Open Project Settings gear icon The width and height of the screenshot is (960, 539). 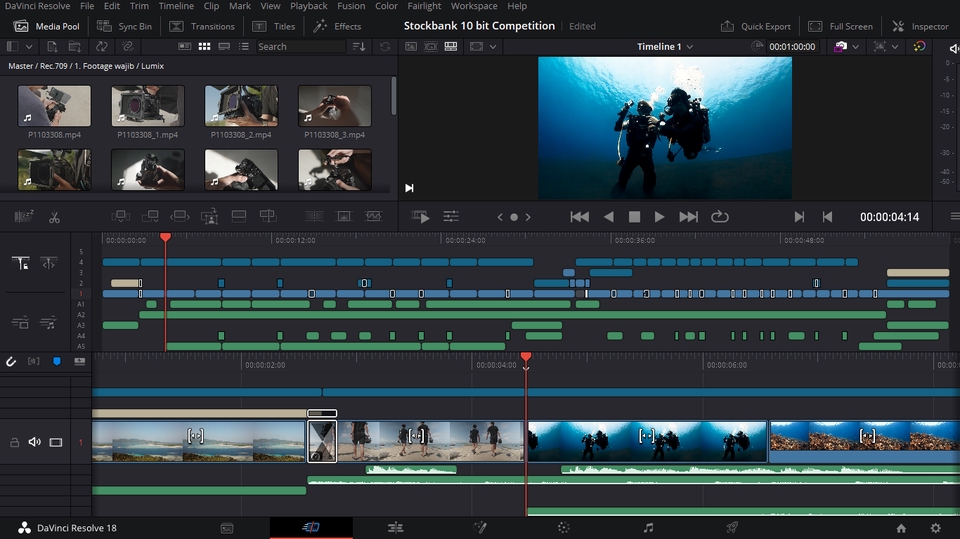click(936, 528)
